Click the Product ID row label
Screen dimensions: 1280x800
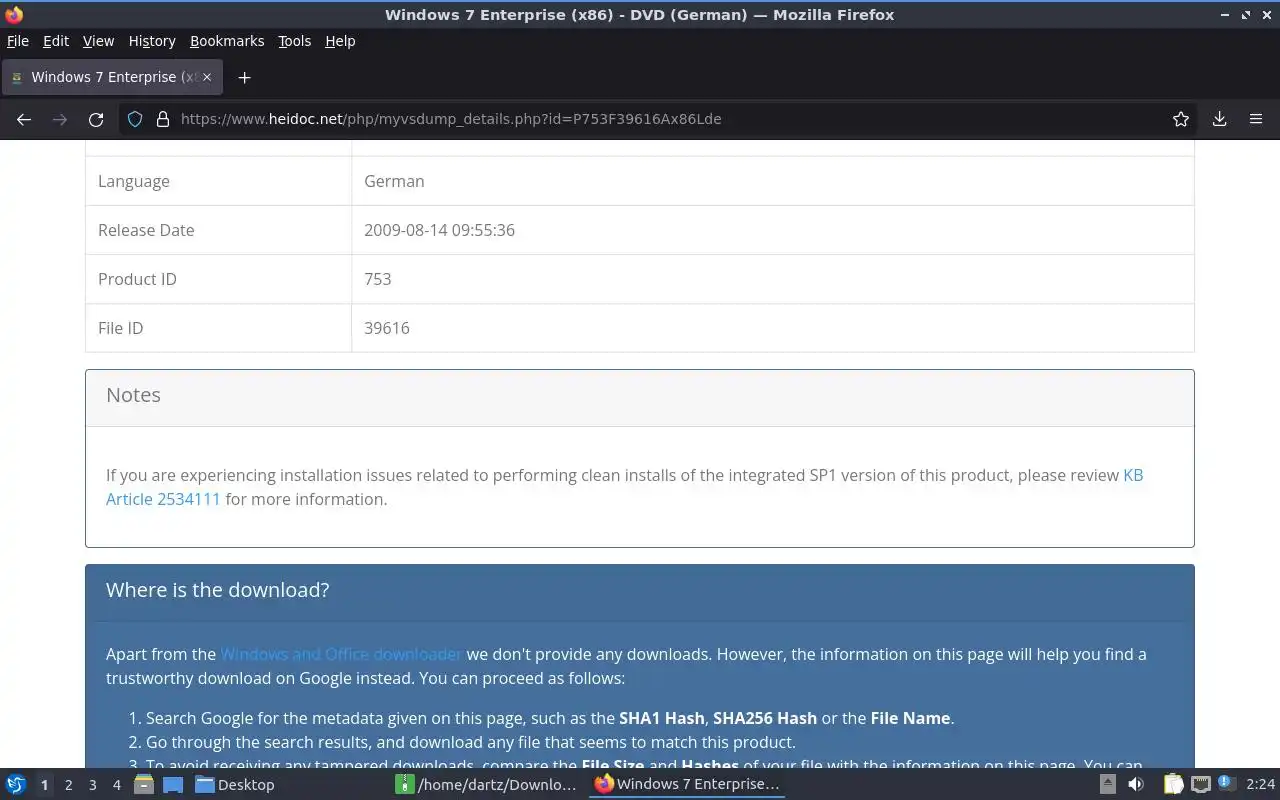tap(137, 279)
